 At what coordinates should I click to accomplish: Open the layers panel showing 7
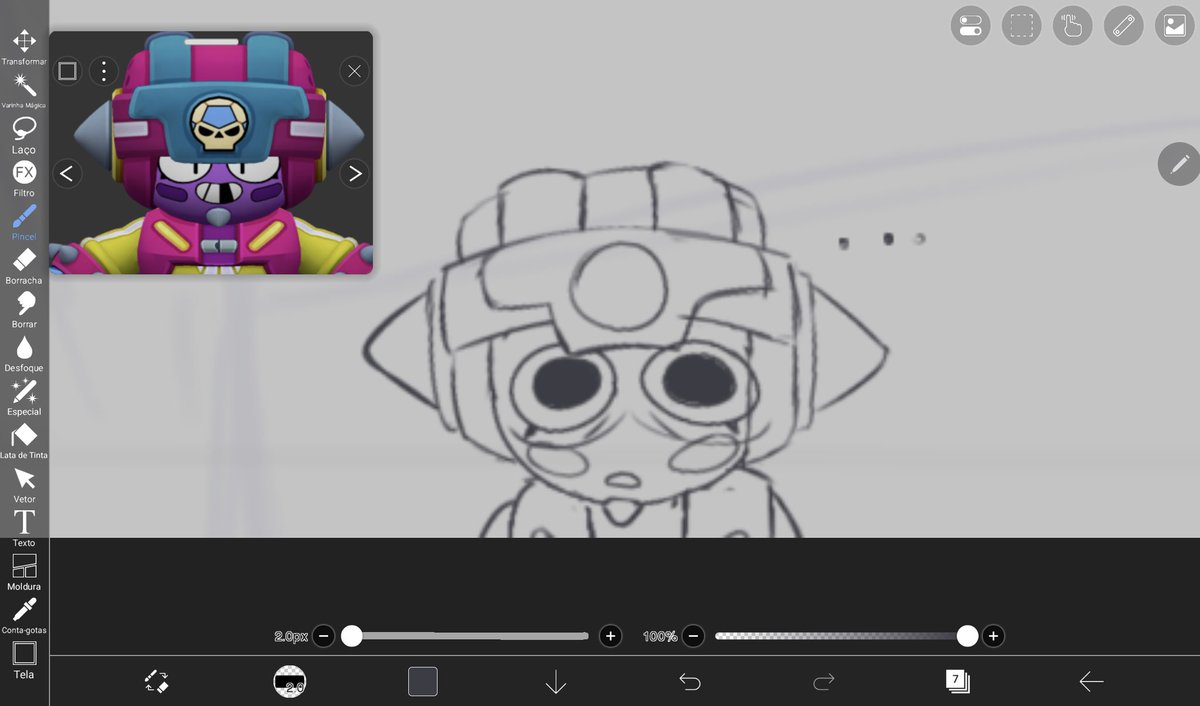pos(958,682)
